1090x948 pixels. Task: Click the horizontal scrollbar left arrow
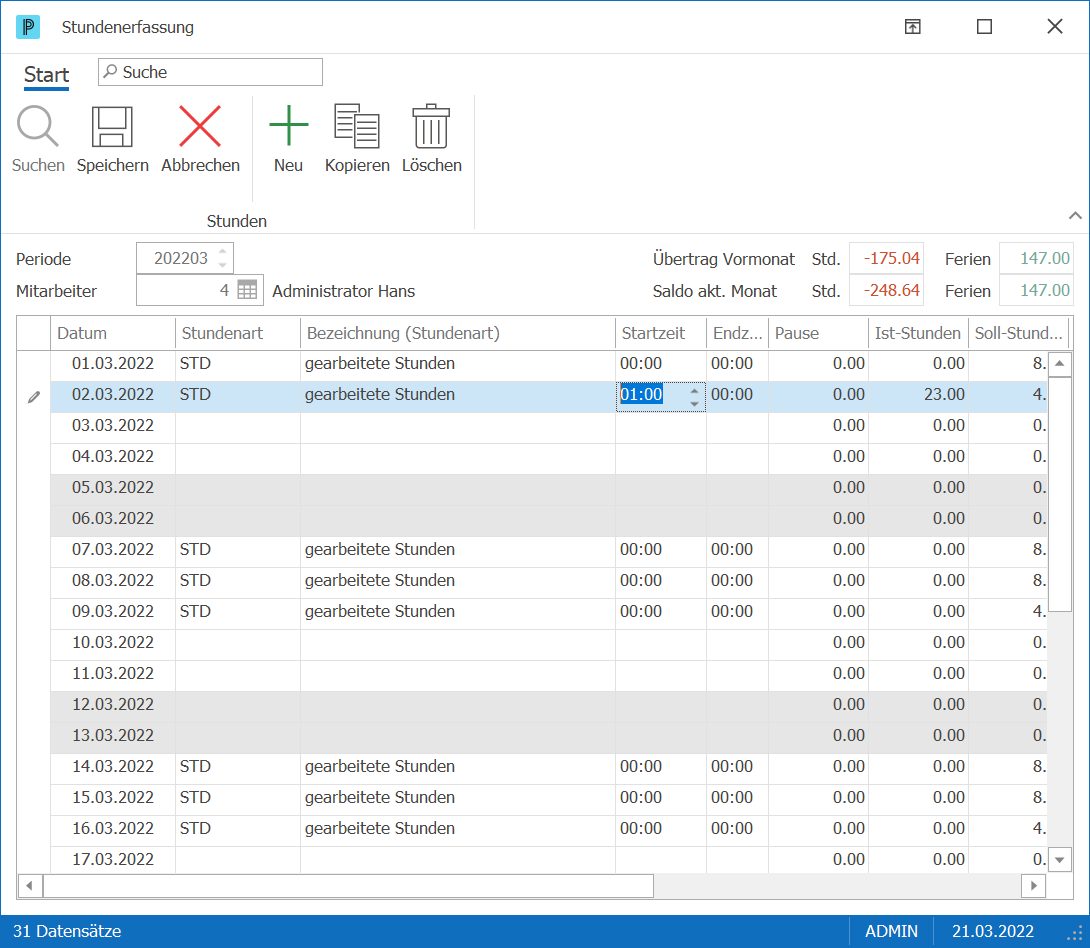[x=29, y=885]
